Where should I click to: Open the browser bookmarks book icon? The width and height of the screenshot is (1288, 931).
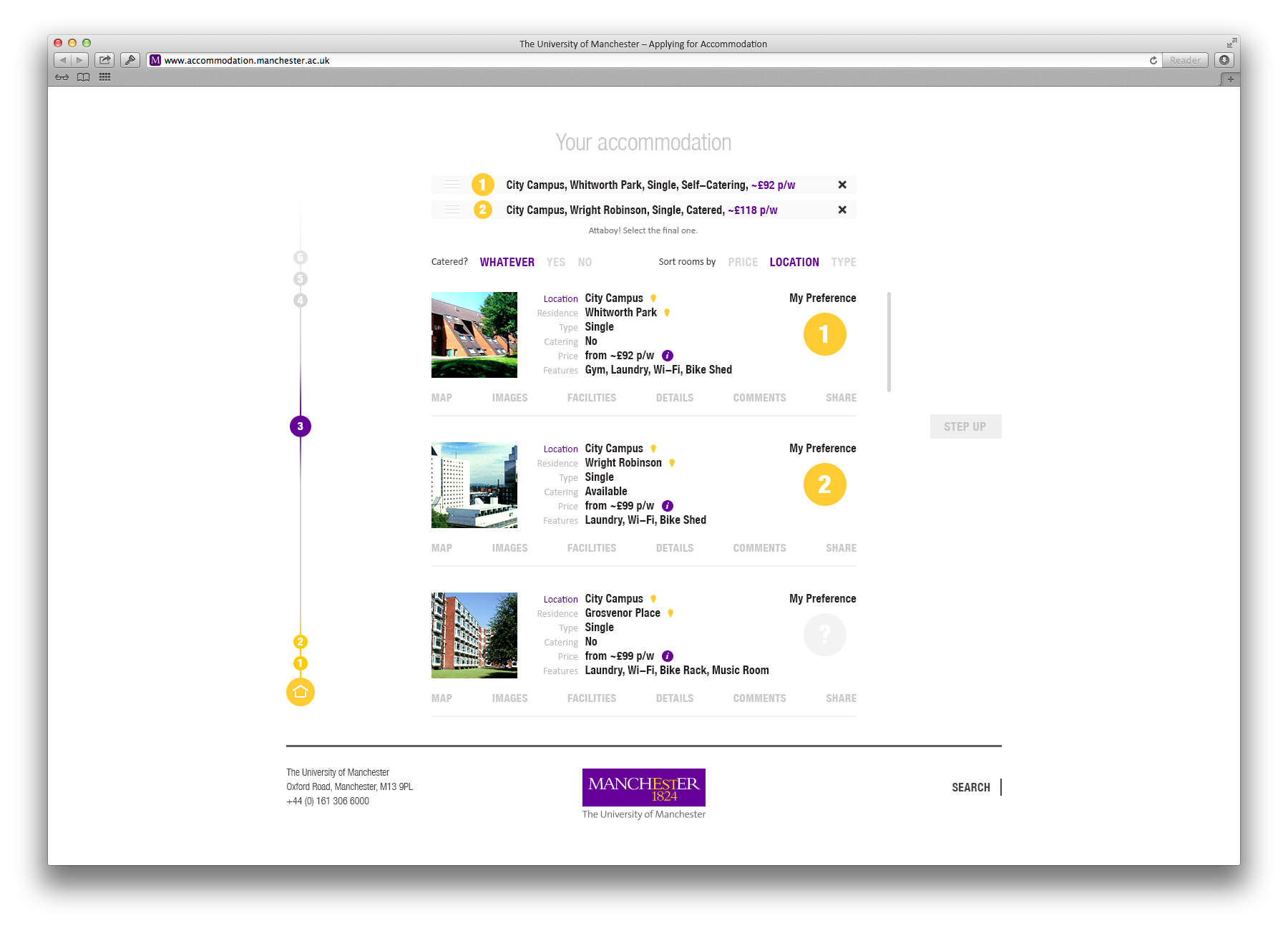coord(84,77)
